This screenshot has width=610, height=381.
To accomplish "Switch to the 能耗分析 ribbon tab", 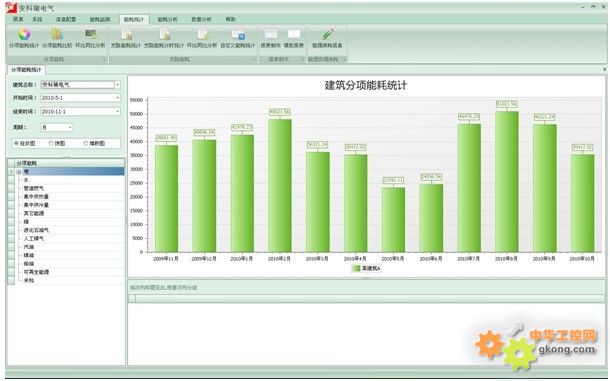I will click(x=168, y=19).
